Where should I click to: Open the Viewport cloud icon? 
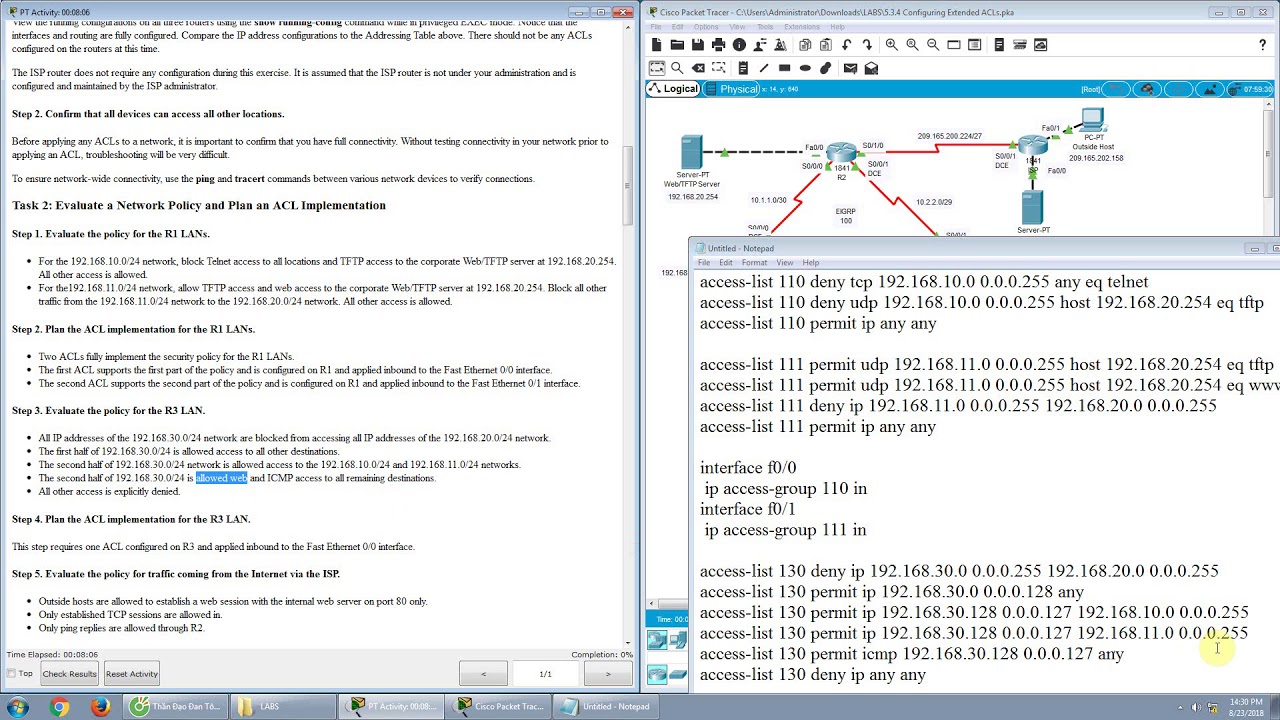click(x=1040, y=45)
